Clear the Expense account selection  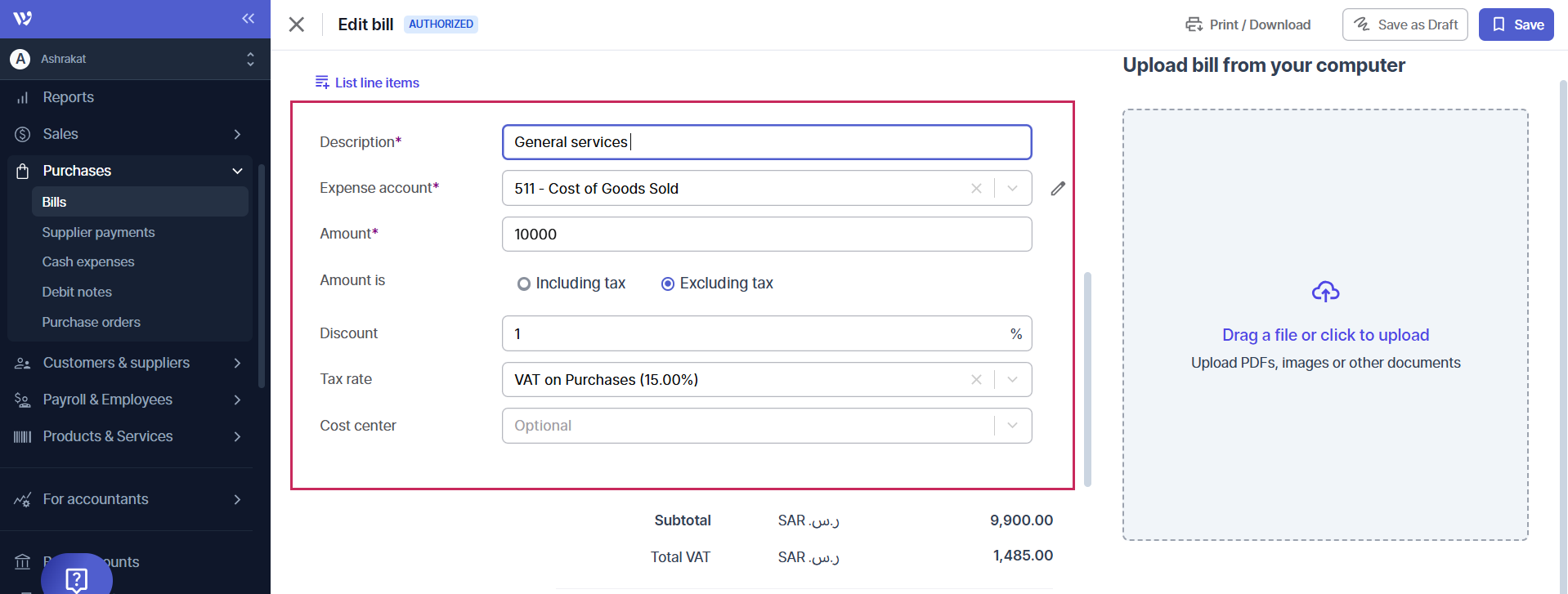[x=976, y=189]
